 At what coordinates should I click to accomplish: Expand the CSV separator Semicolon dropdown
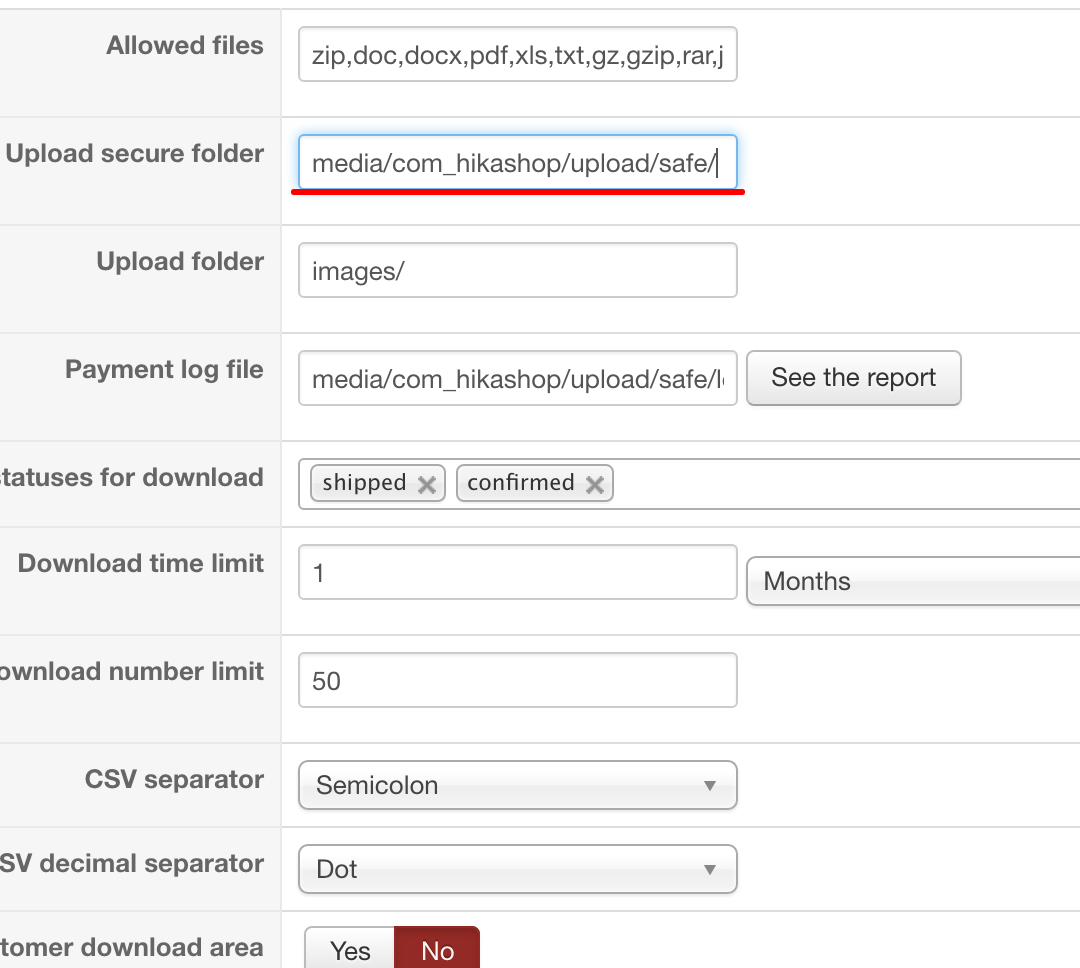(517, 785)
